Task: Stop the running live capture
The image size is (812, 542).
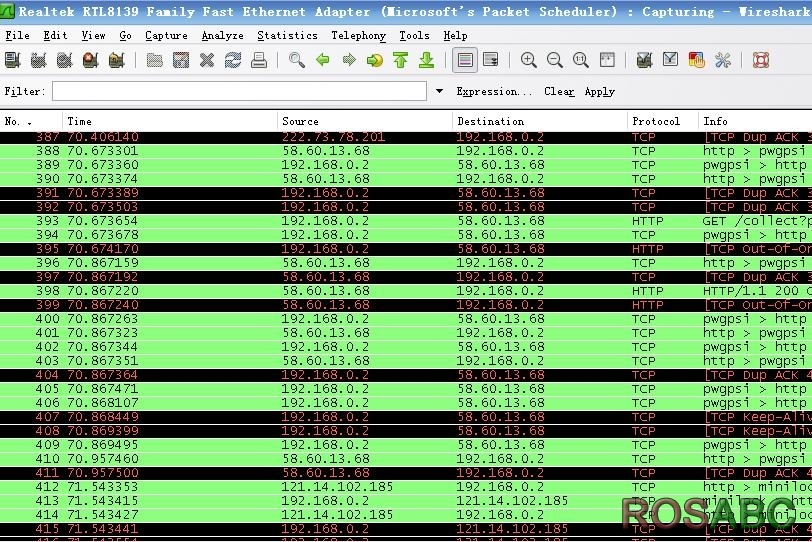Action: [x=91, y=60]
